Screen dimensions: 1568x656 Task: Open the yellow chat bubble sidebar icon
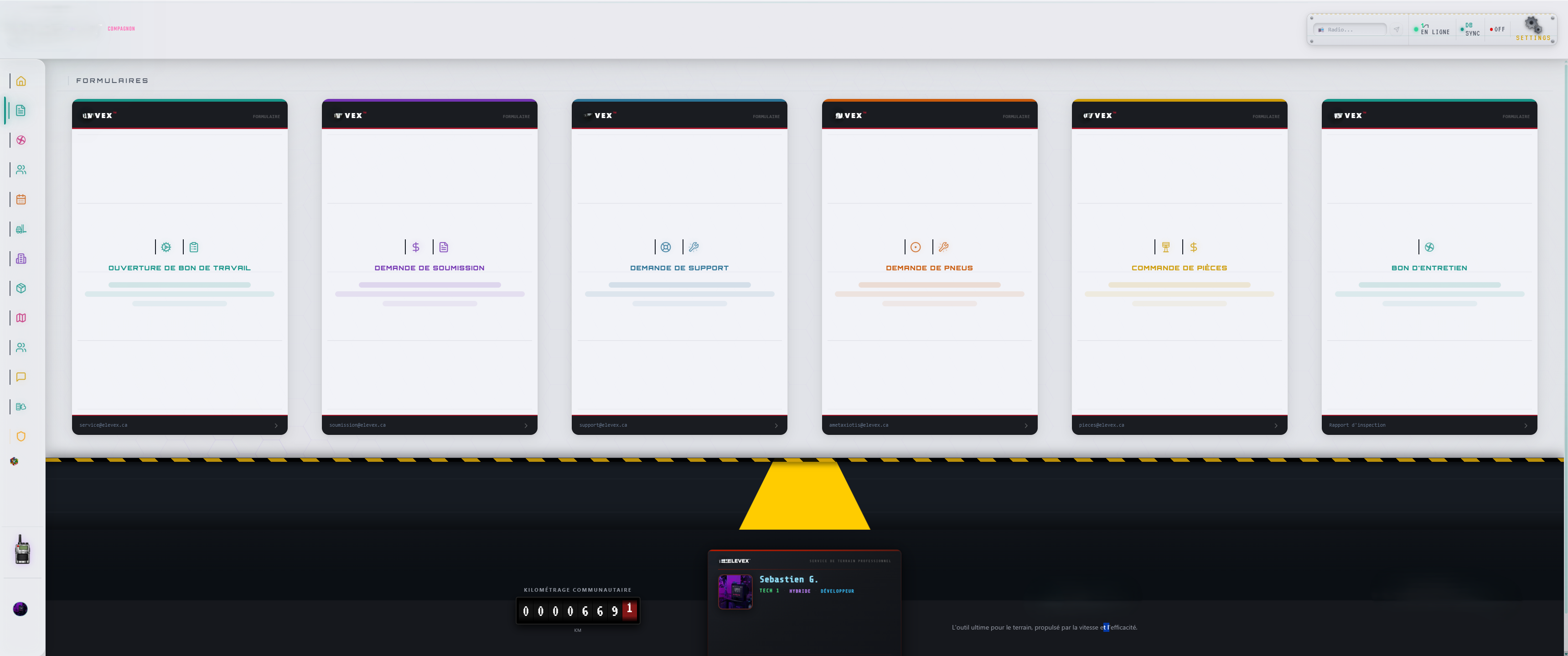coord(21,377)
